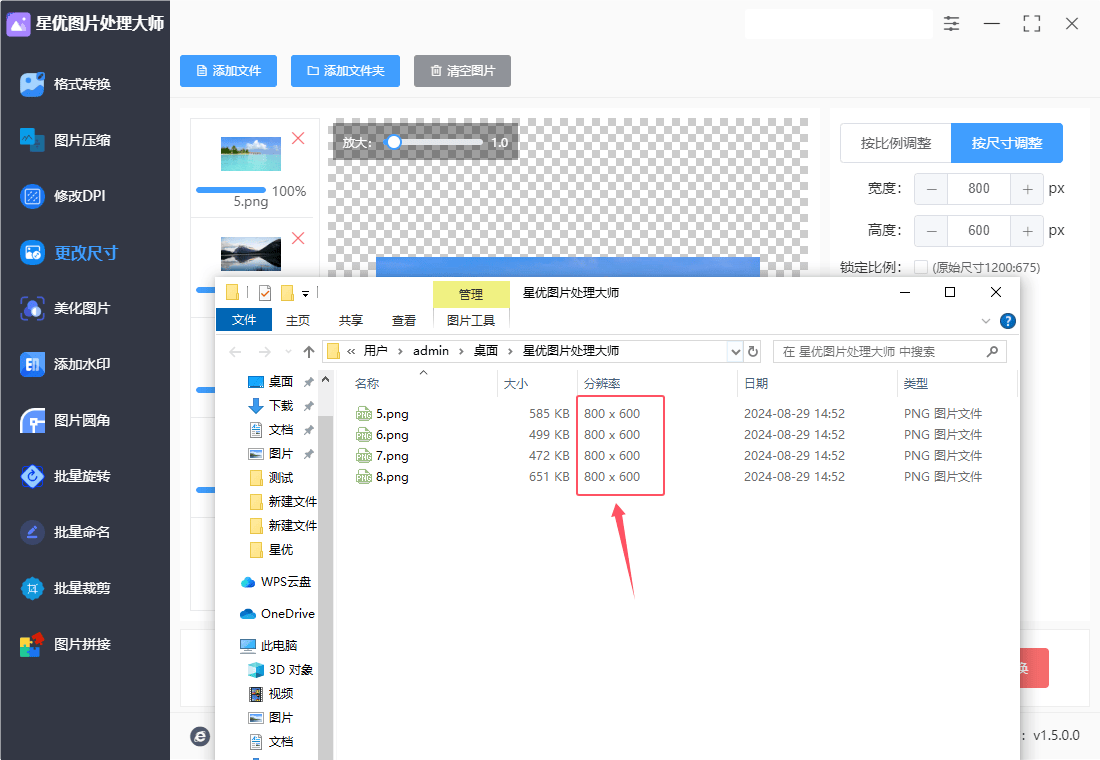Open the 查看 tab in Explorer ribbon
1100x760 pixels.
click(x=404, y=320)
